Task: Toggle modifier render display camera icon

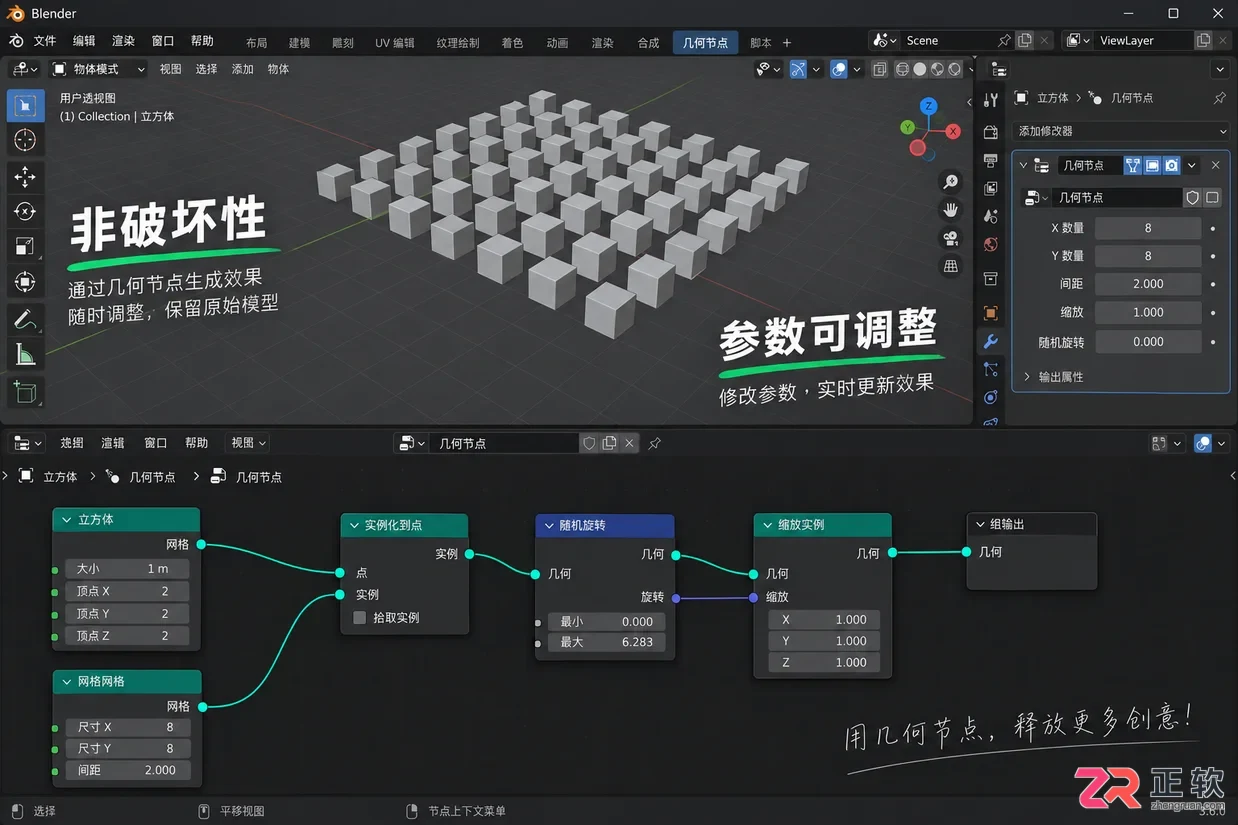Action: [1171, 165]
